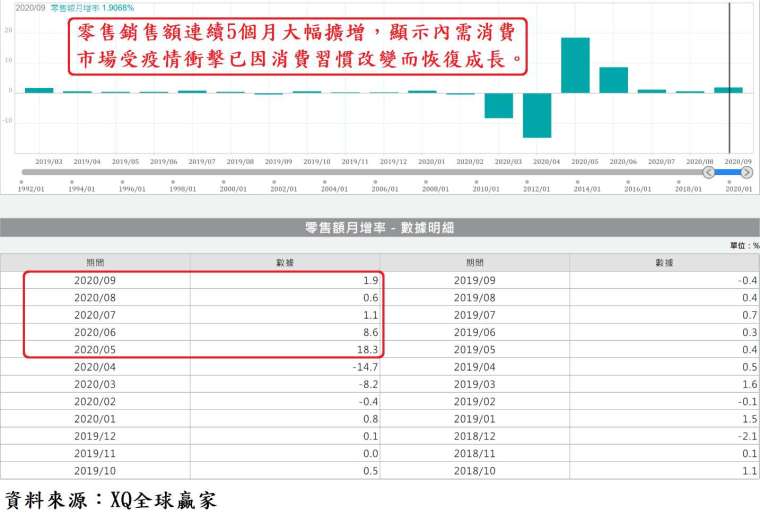
Task: Select the 2016/01 timeline marker
Action: coord(638,188)
